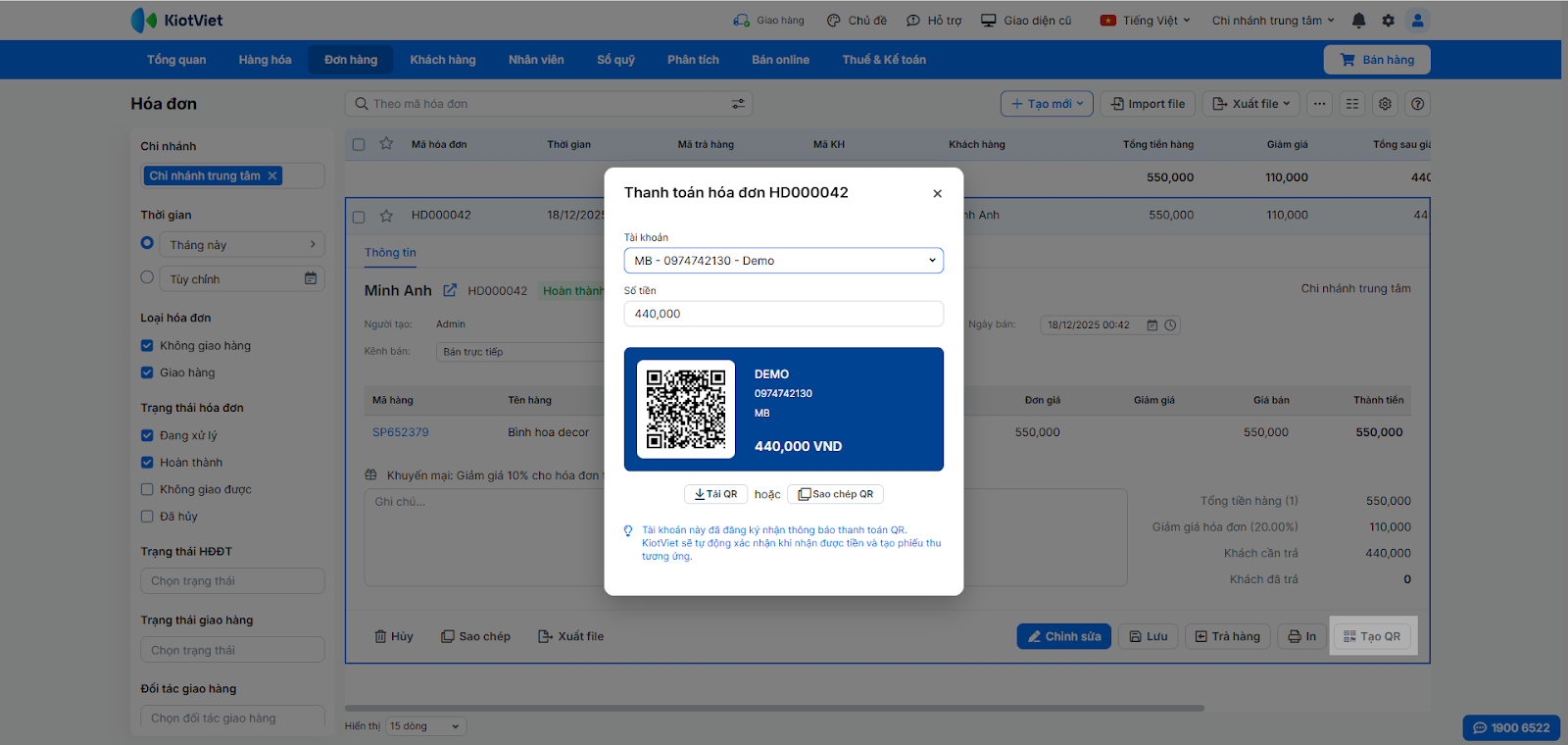
Task: Open Phân tích menu
Action: [693, 60]
